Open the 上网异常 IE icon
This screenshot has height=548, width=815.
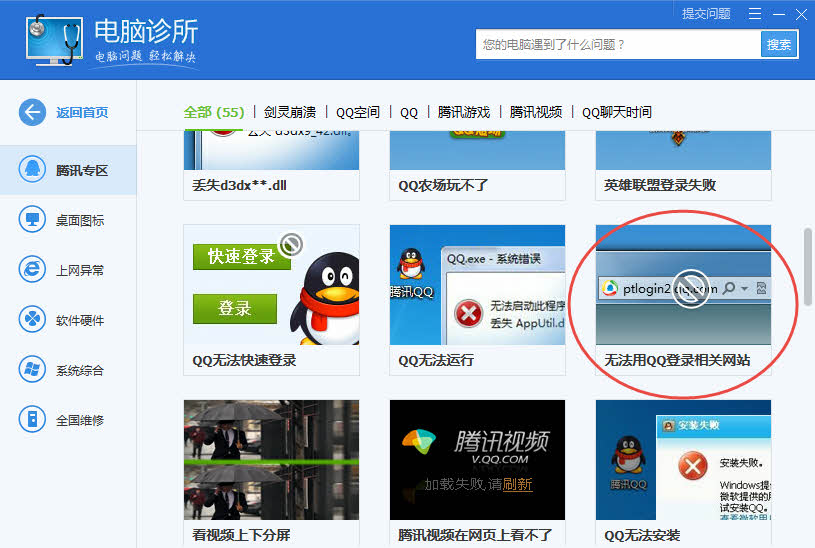(32, 269)
